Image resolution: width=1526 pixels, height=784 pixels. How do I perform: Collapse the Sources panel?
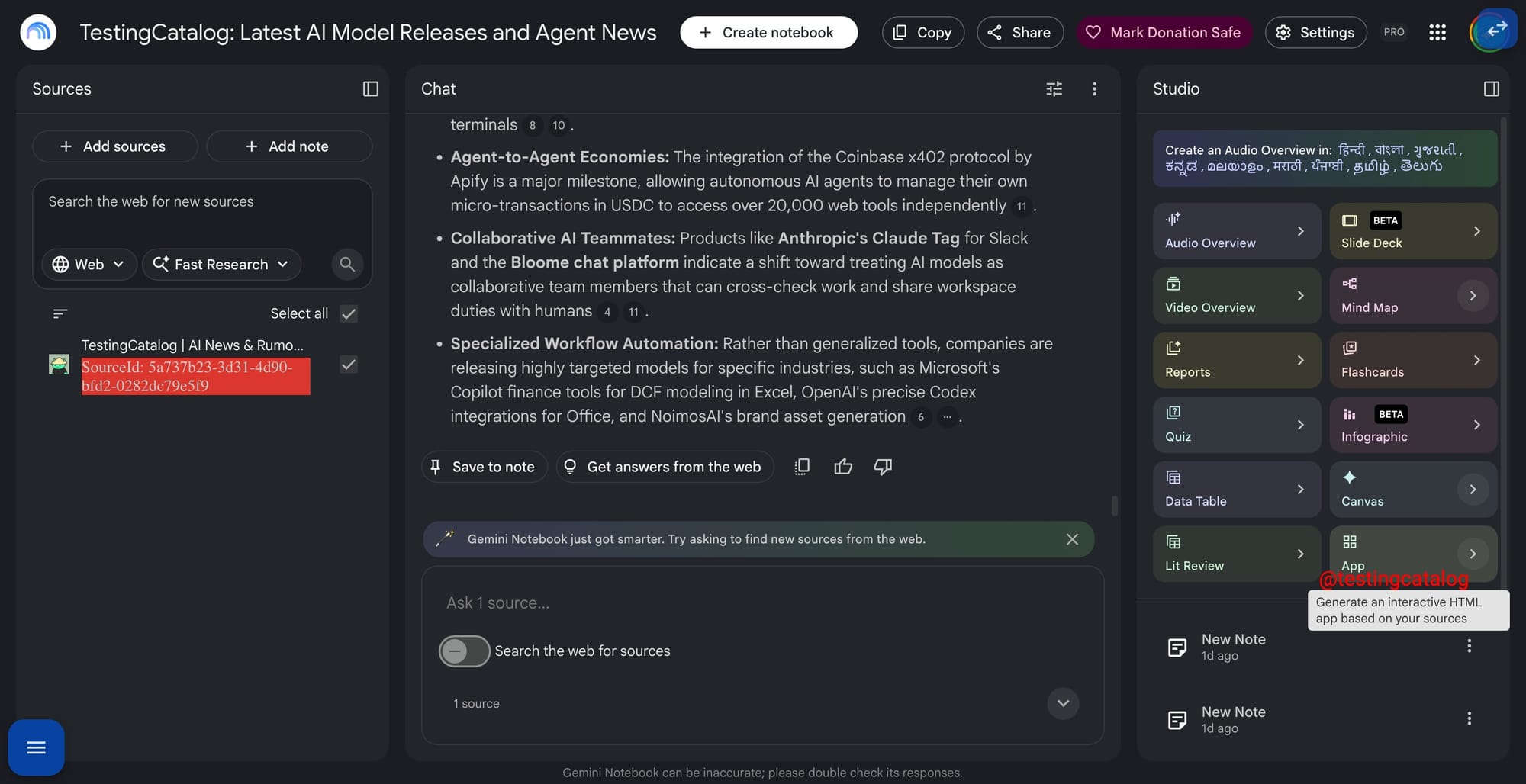(x=371, y=89)
